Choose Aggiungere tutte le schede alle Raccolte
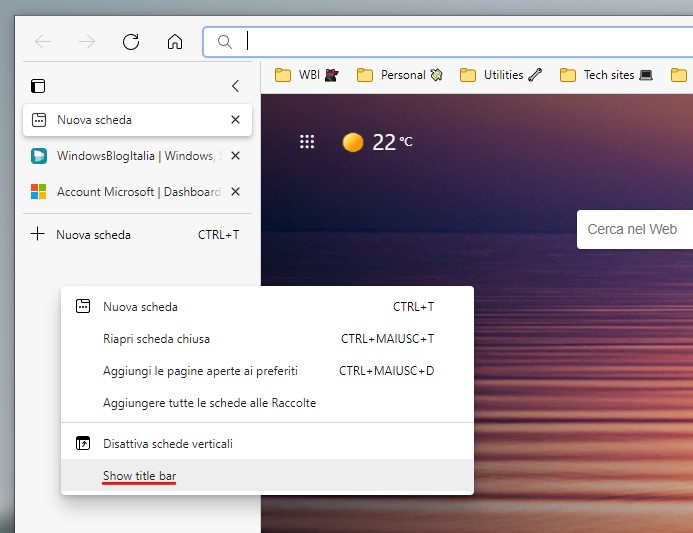The width and height of the screenshot is (693, 533). point(267,403)
